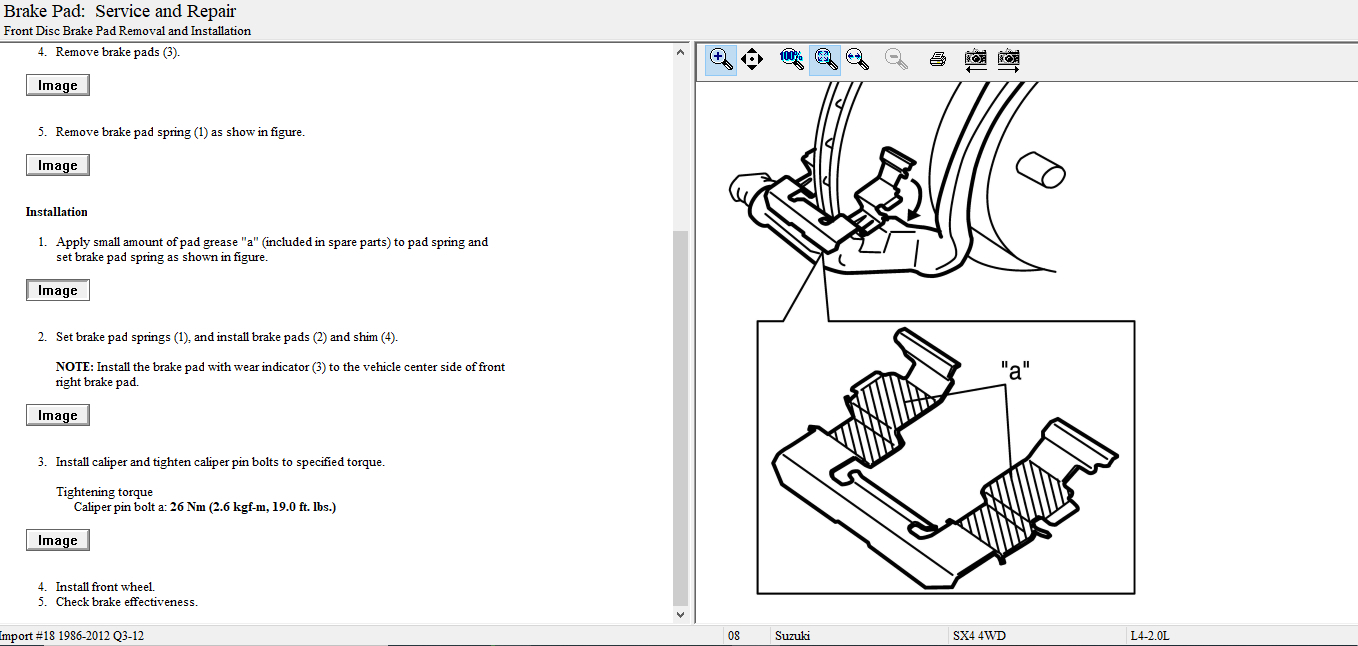Click the '08' year status bar entry
Screen dimensions: 1358x646
click(x=734, y=636)
